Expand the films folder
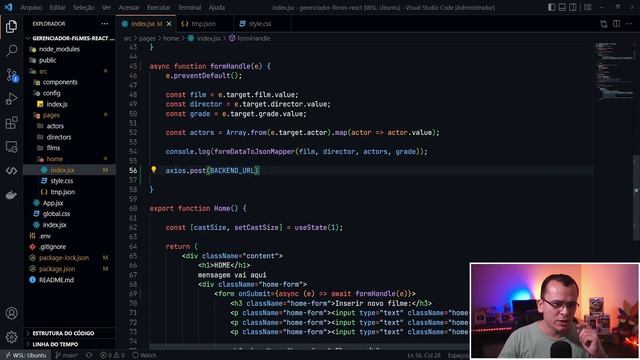The height and width of the screenshot is (360, 640). [x=69, y=148]
